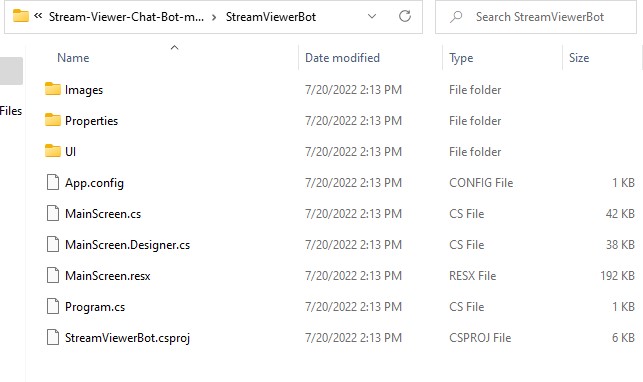Select the Program.cs file name

pyautogui.click(x=95, y=307)
